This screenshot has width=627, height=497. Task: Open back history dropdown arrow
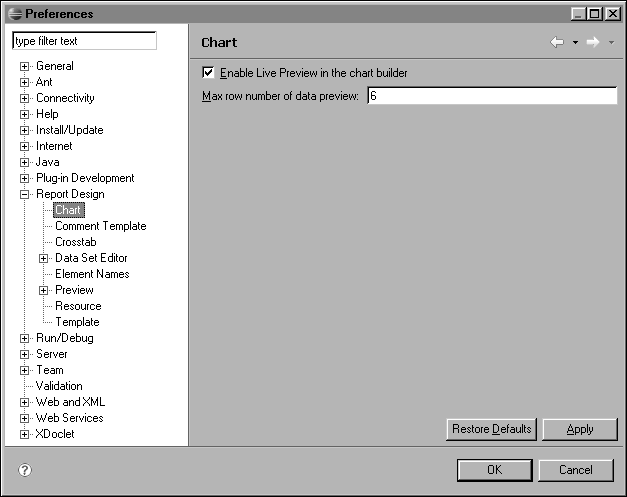point(575,43)
